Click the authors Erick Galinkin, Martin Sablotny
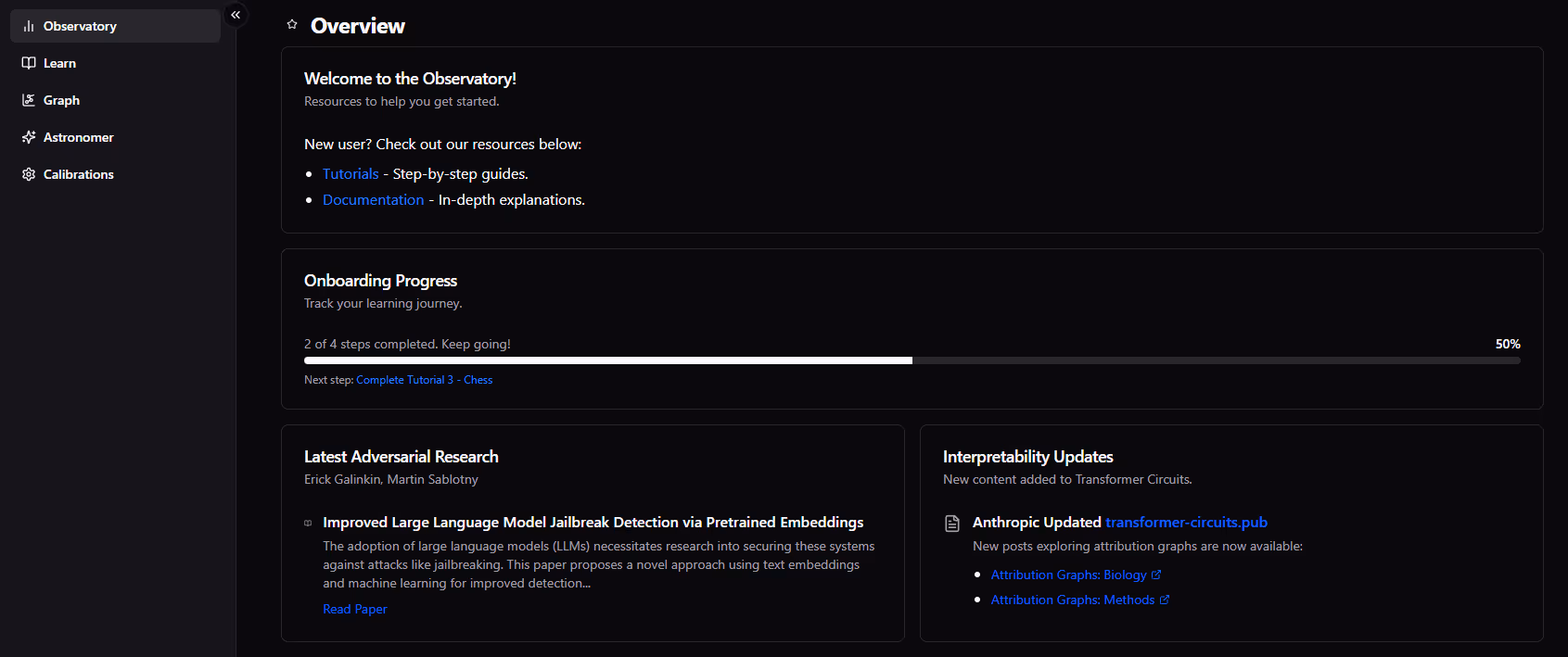Image resolution: width=1568 pixels, height=657 pixels. [x=391, y=479]
